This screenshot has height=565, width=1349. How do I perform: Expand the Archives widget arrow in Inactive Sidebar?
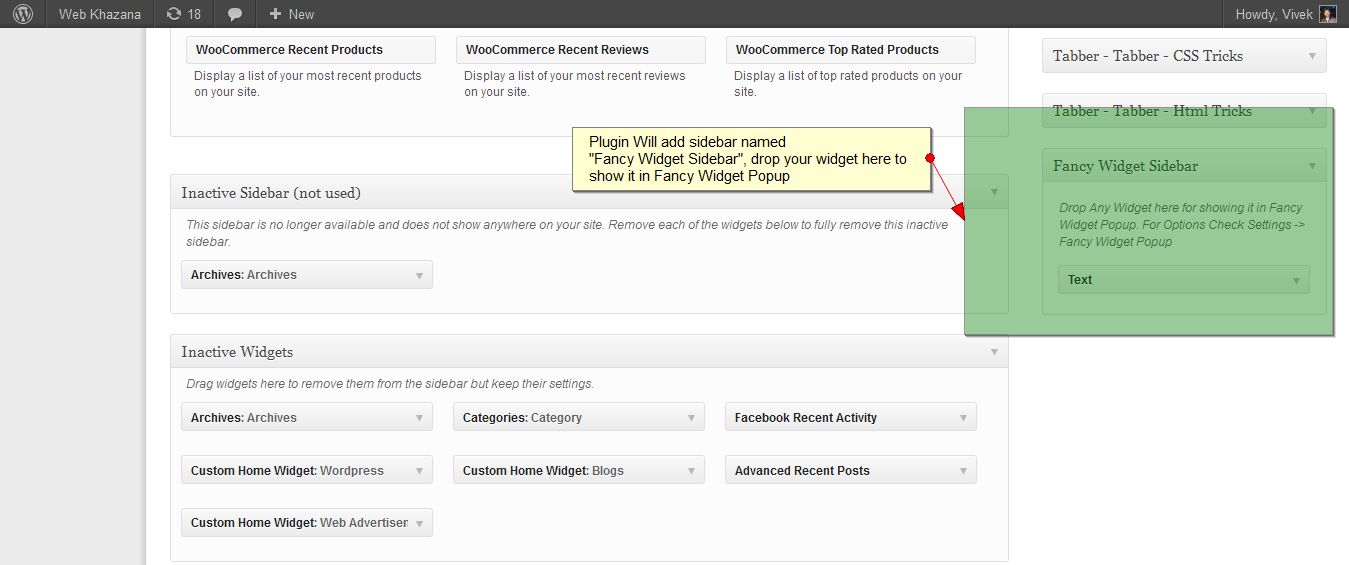point(420,275)
